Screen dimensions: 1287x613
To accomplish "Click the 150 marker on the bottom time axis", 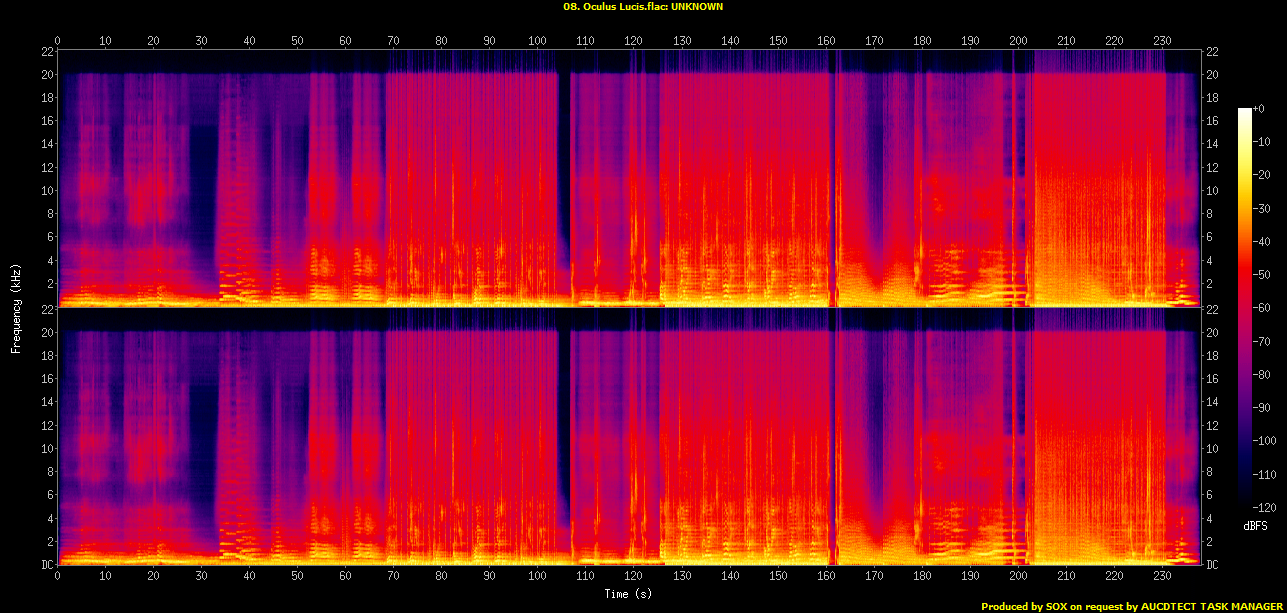I will coord(778,574).
